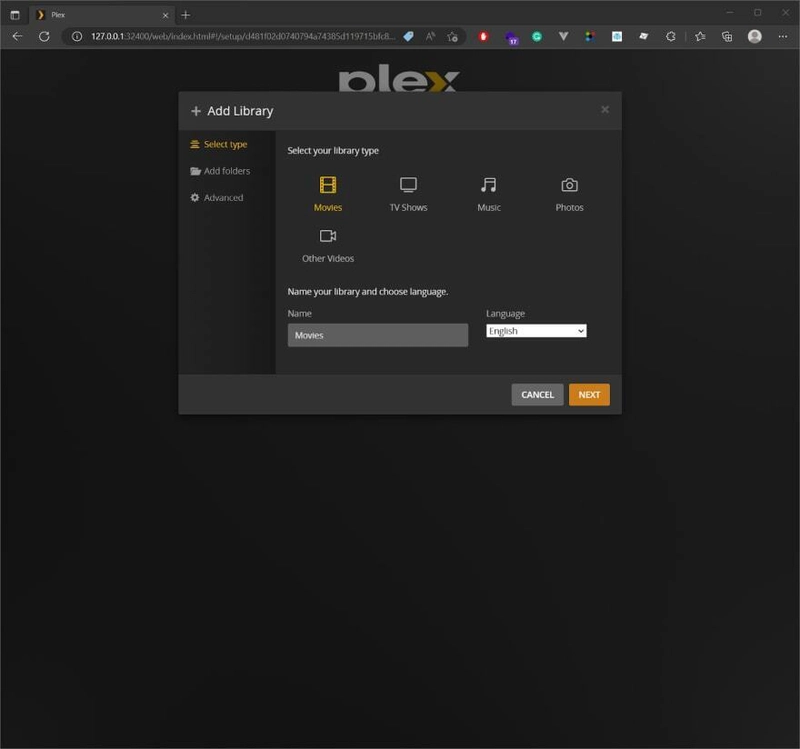Open the Language dropdown set to English
This screenshot has height=749, width=800.
(x=536, y=331)
